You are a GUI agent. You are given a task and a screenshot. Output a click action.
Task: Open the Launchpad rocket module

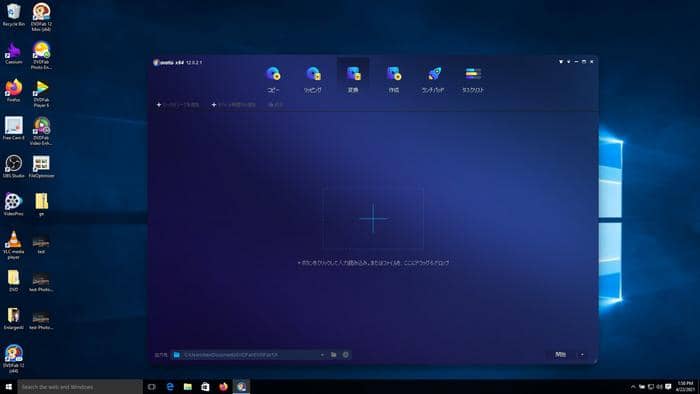pyautogui.click(x=433, y=79)
